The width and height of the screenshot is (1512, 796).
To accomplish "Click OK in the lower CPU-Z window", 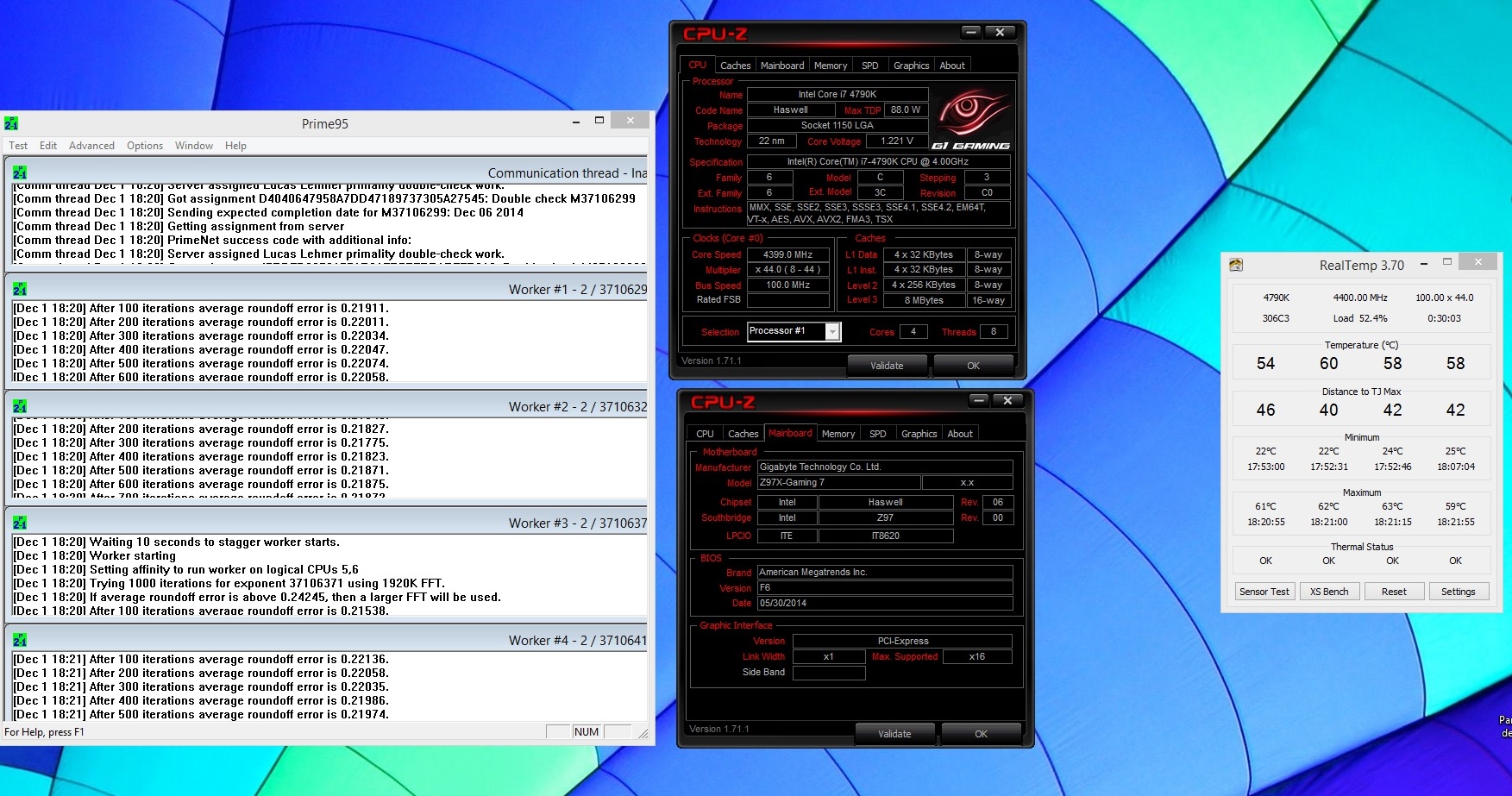I will [981, 734].
